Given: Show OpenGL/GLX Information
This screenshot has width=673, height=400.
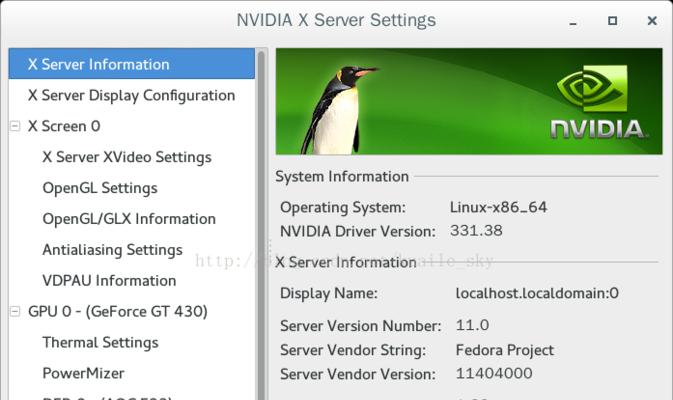Looking at the screenshot, I should coord(129,219).
